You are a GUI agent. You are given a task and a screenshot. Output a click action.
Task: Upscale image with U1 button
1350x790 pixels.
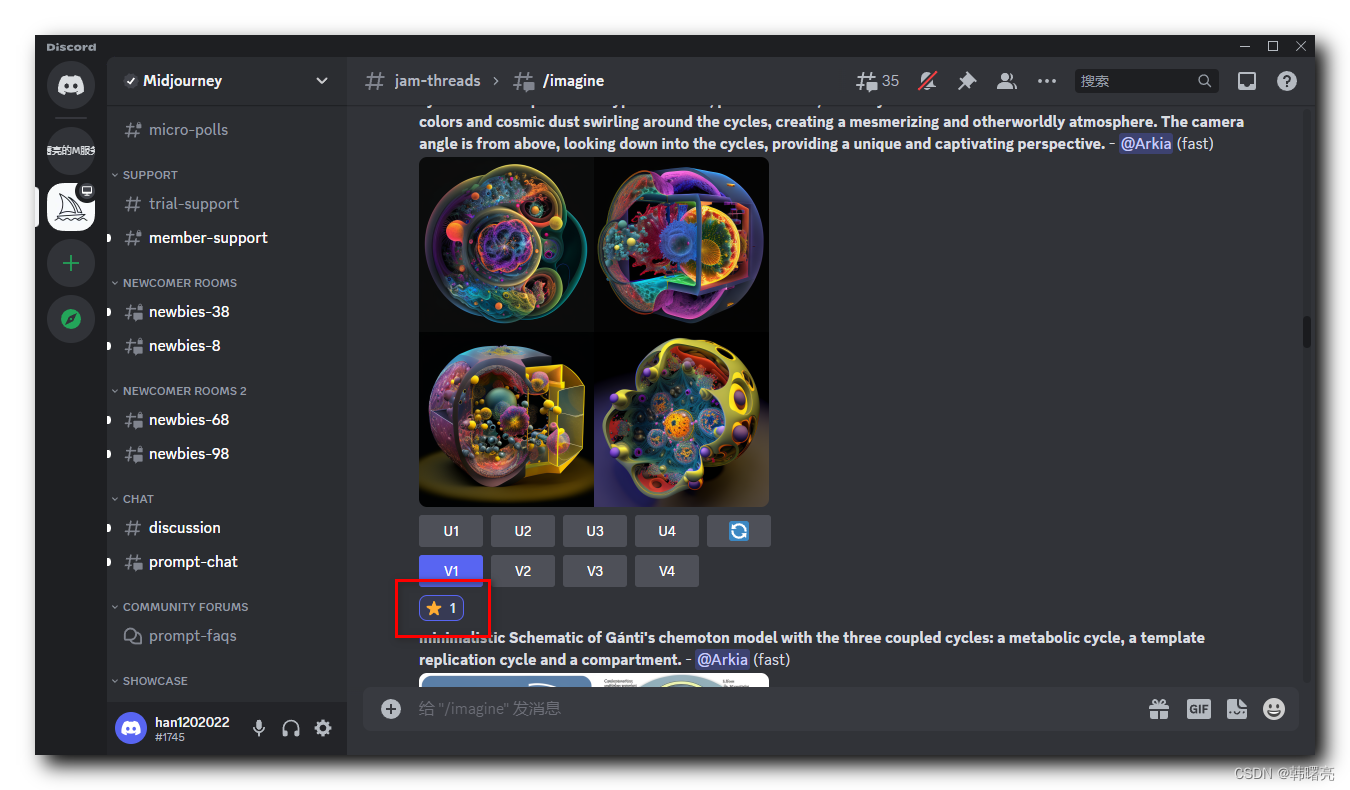click(x=451, y=531)
